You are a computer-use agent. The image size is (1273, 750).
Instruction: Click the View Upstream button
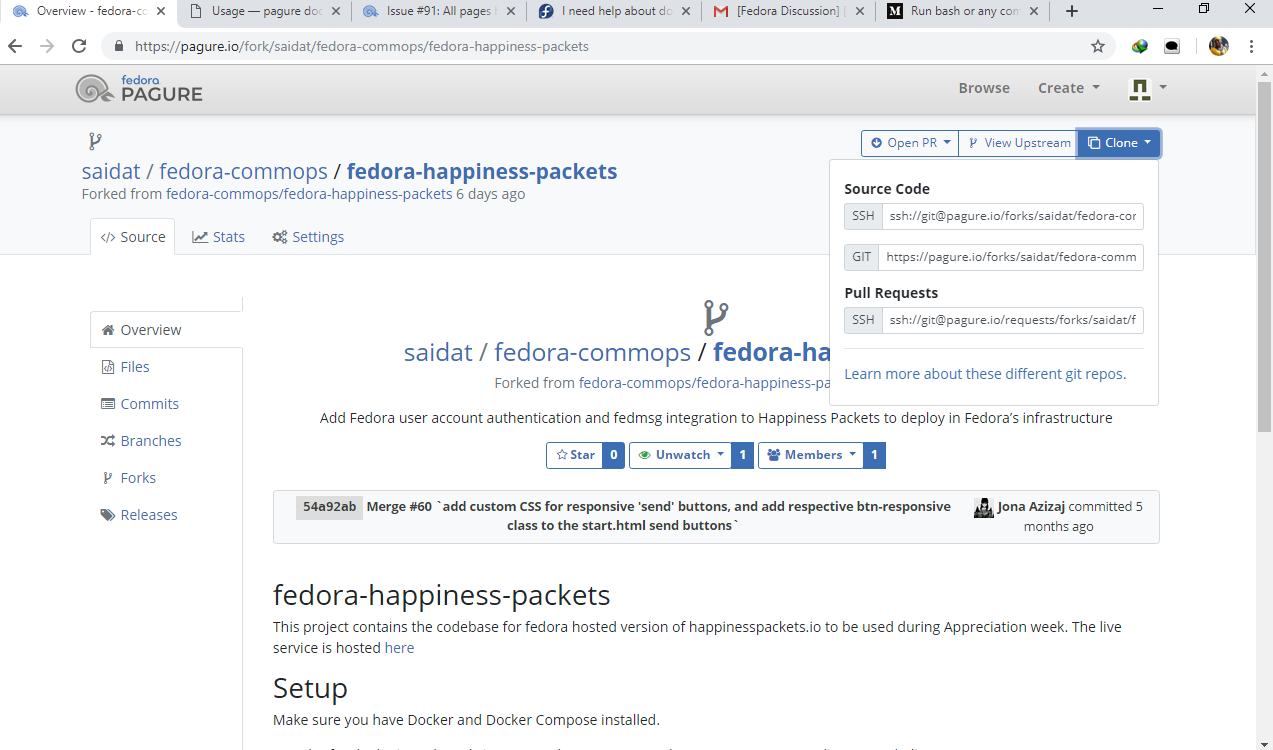[1018, 143]
